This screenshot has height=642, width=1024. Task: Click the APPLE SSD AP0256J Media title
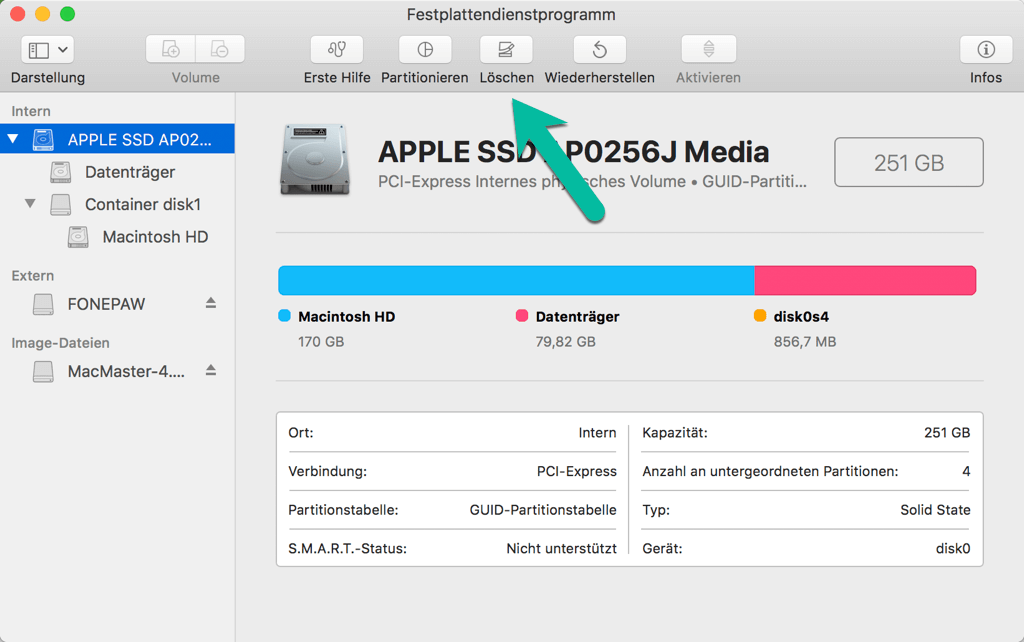573,152
